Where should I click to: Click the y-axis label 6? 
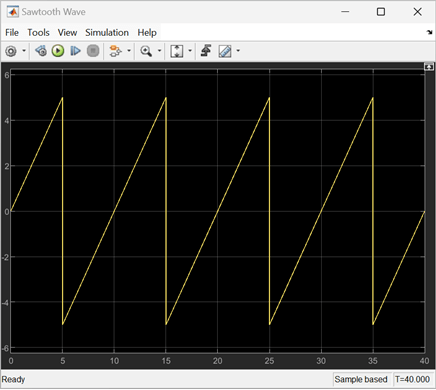(x=7, y=75)
